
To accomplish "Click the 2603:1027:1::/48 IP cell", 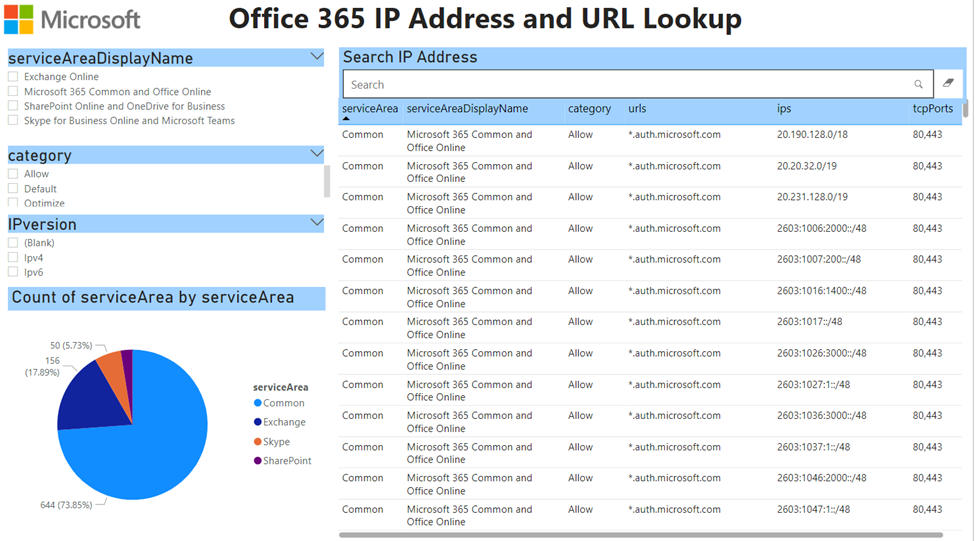I will [813, 384].
